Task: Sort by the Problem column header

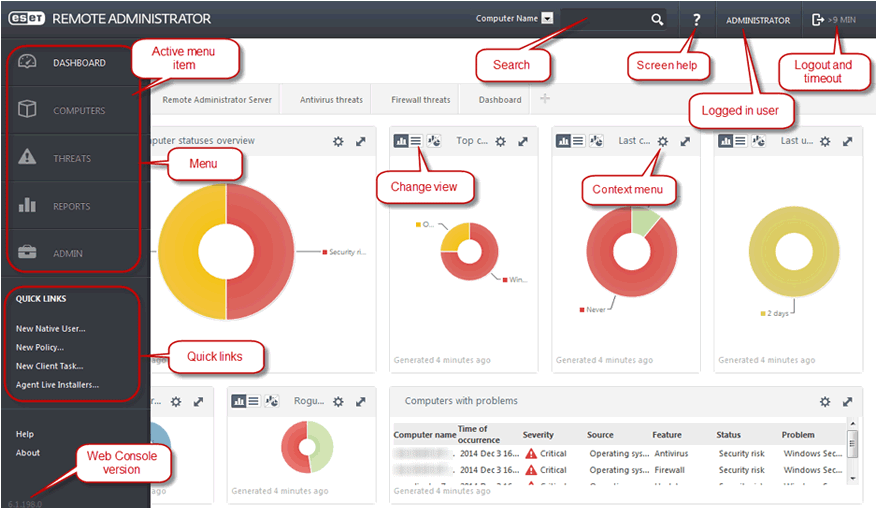Action: [798, 435]
